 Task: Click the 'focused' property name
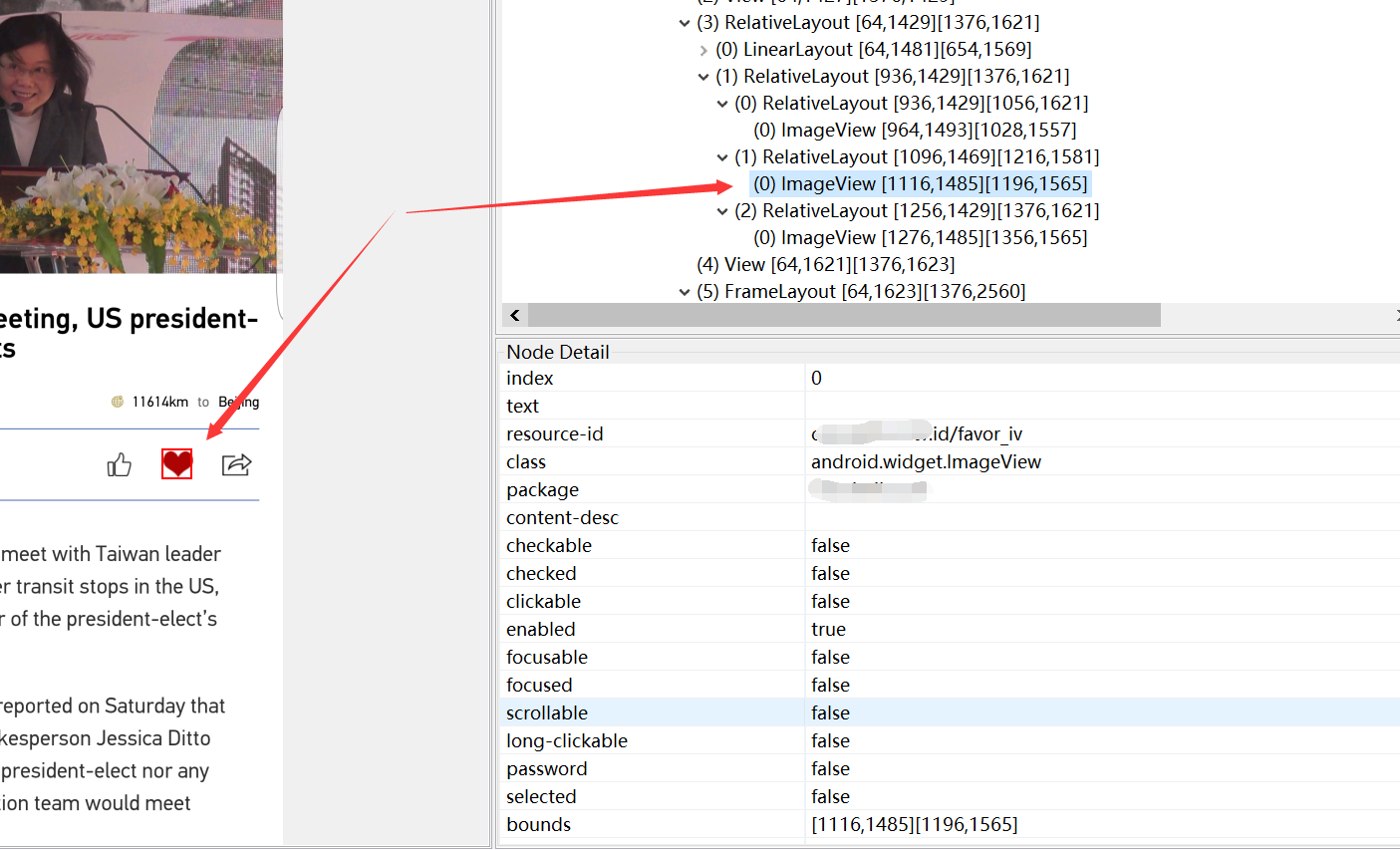click(x=539, y=685)
